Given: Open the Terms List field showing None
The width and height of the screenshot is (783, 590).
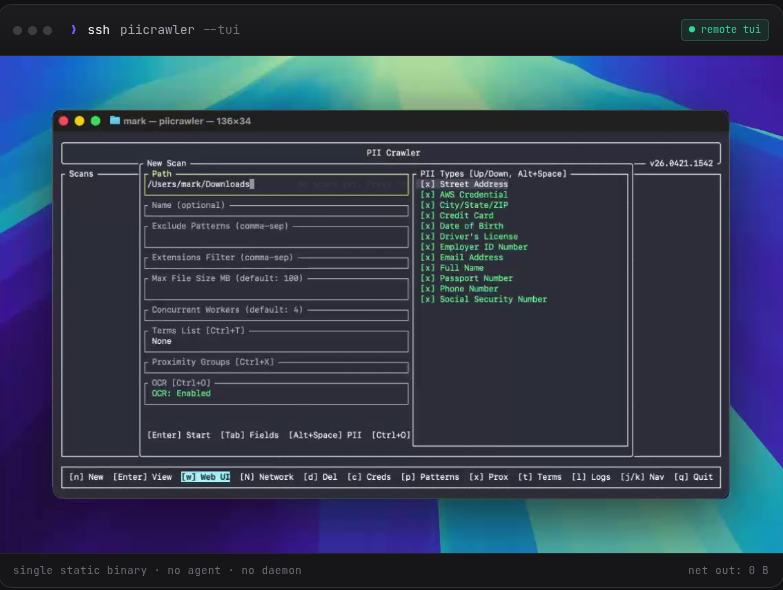Looking at the screenshot, I should (276, 341).
